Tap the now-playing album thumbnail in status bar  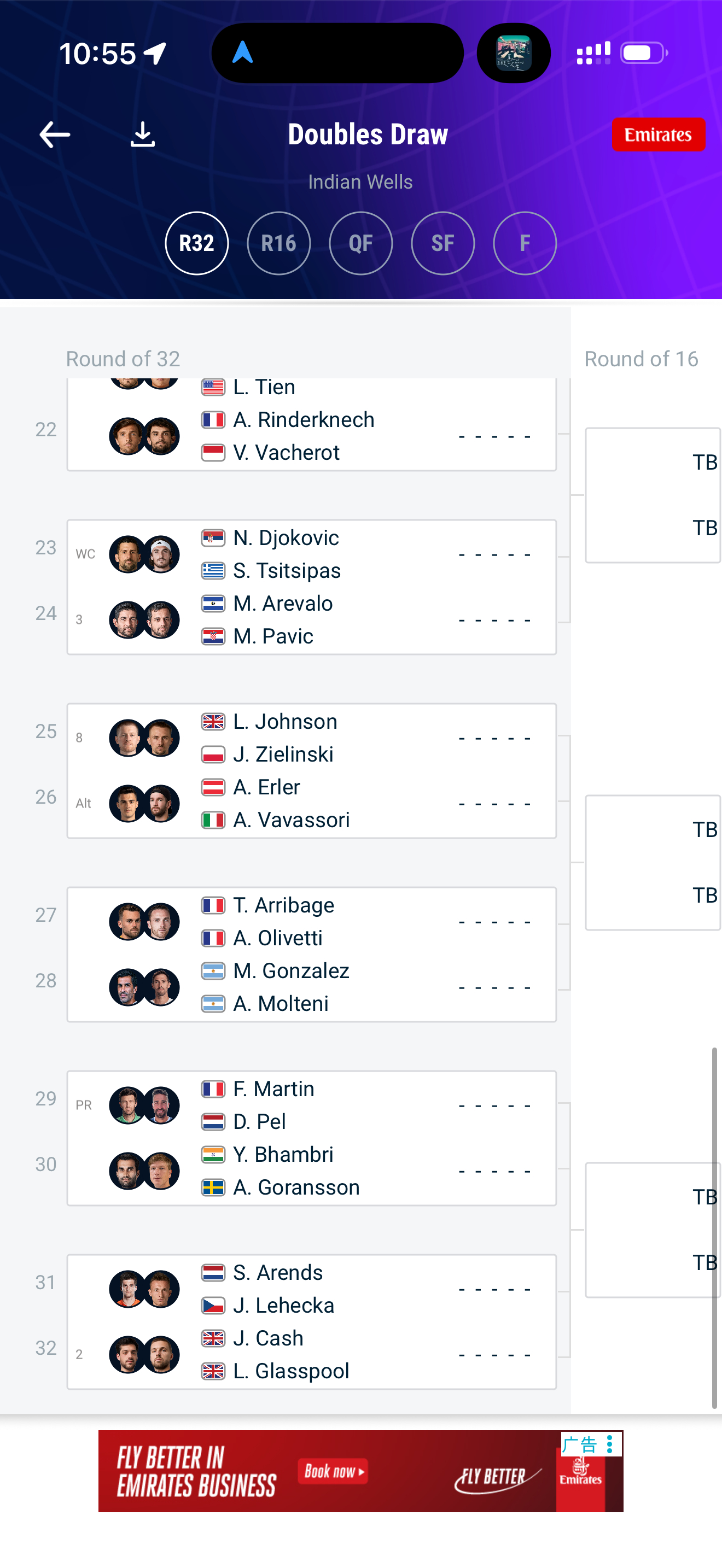tap(513, 54)
